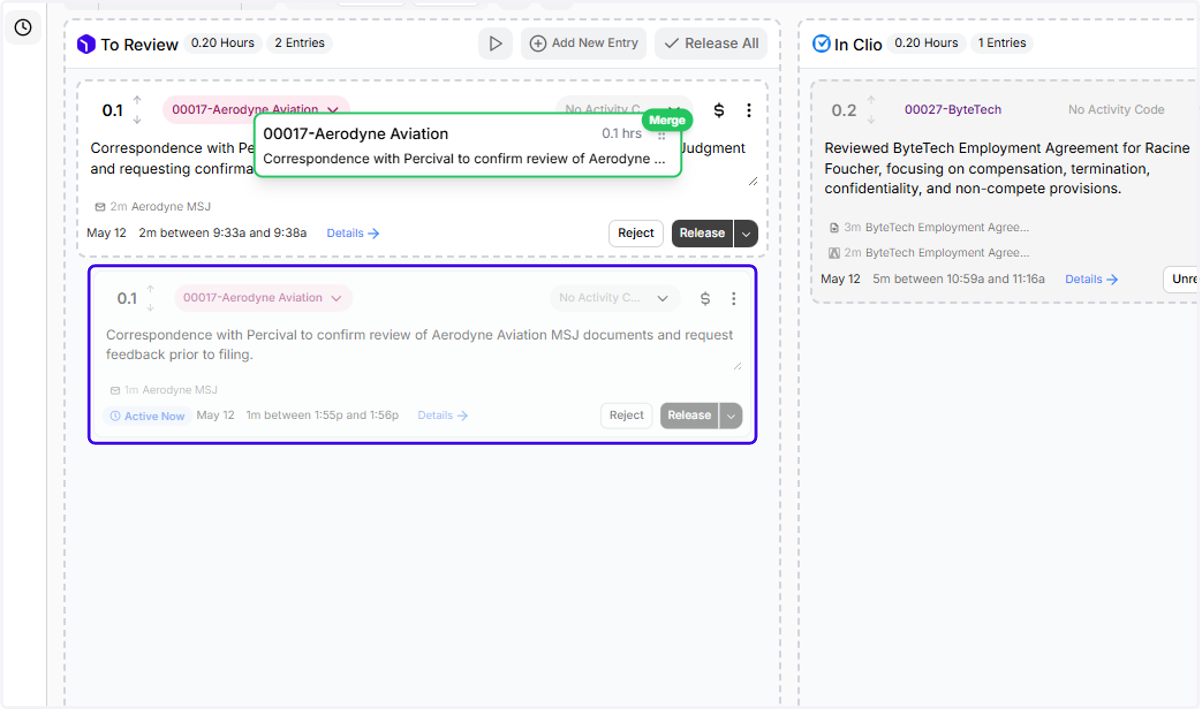Open three-dot menu on first entry

[749, 110]
